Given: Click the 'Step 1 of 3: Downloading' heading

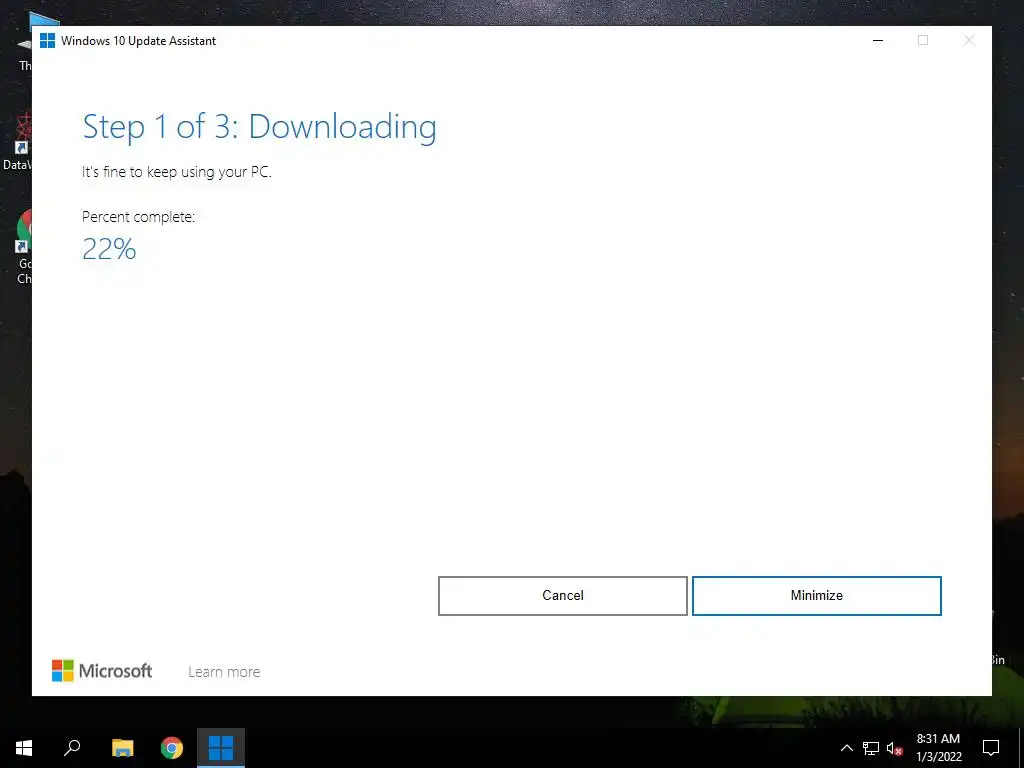Looking at the screenshot, I should pos(259,127).
